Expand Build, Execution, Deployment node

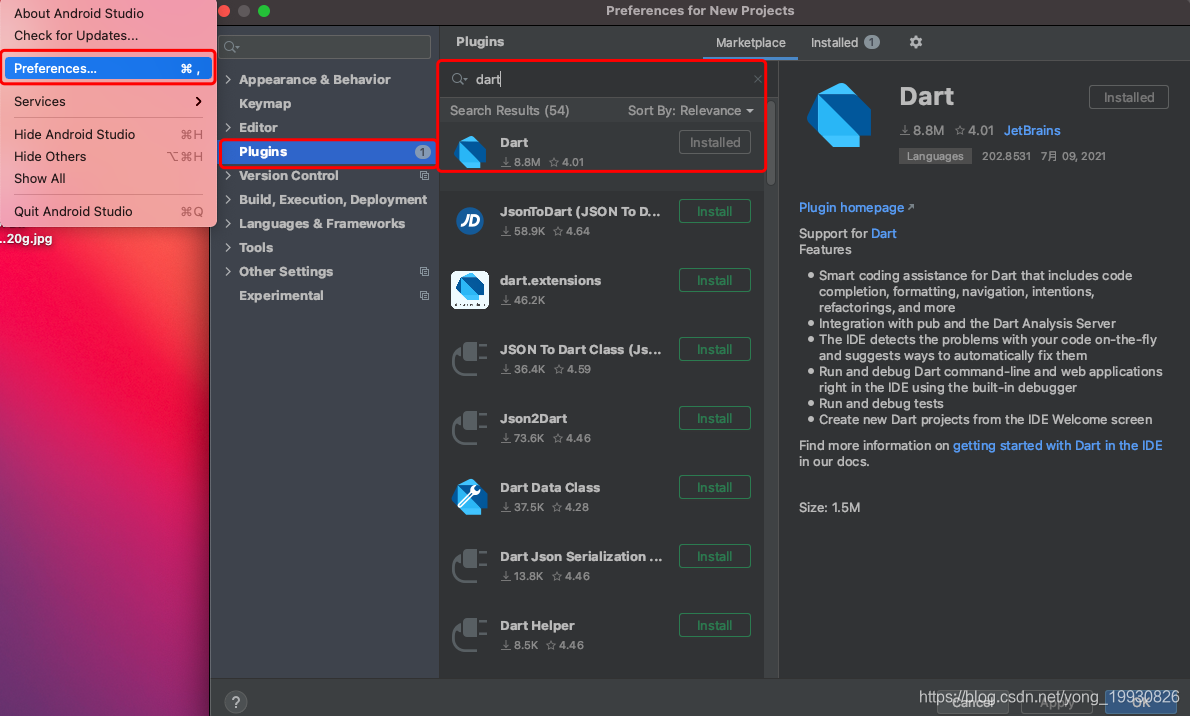228,199
